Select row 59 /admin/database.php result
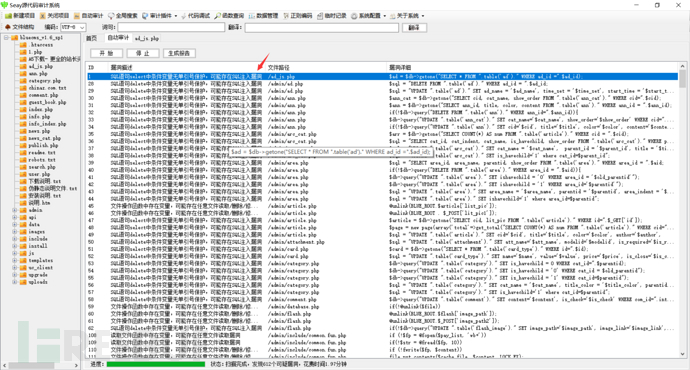 tap(382, 307)
